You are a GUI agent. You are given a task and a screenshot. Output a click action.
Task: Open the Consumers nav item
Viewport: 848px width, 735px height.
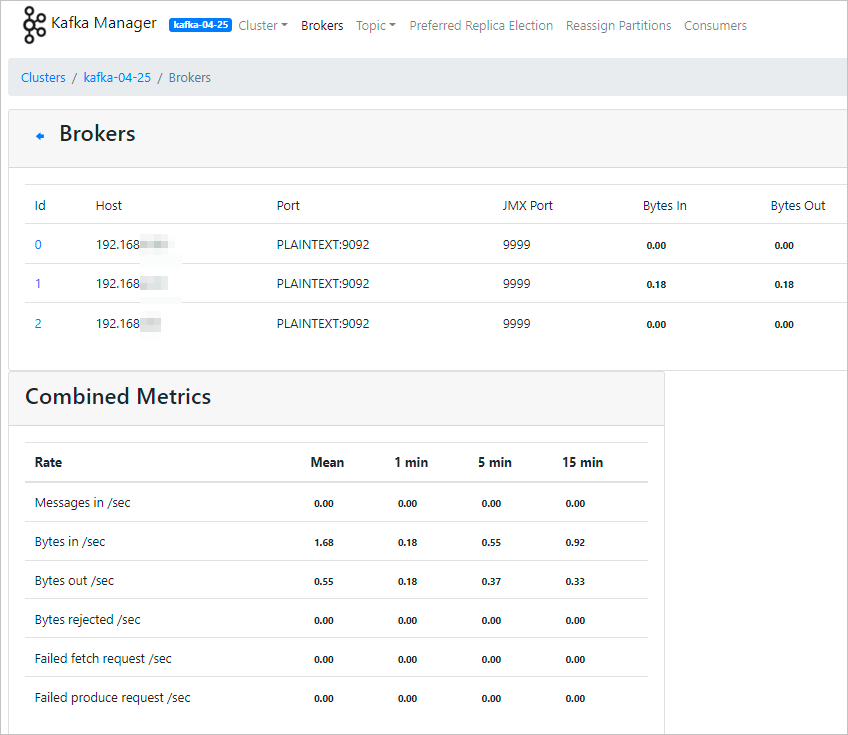pyautogui.click(x=715, y=25)
